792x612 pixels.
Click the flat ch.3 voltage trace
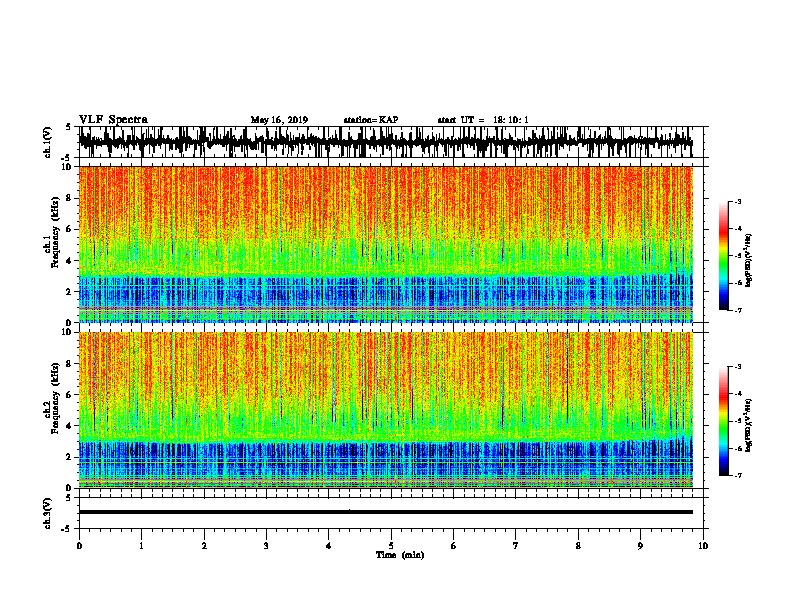click(386, 512)
